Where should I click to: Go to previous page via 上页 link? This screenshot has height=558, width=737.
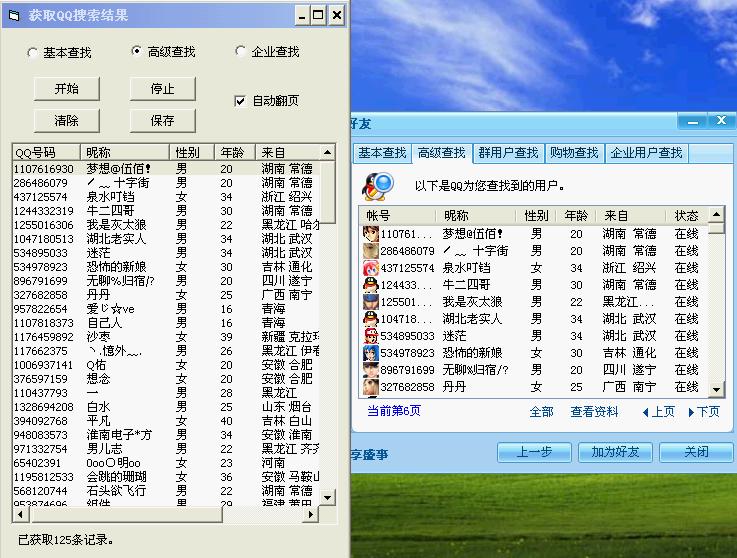(663, 412)
